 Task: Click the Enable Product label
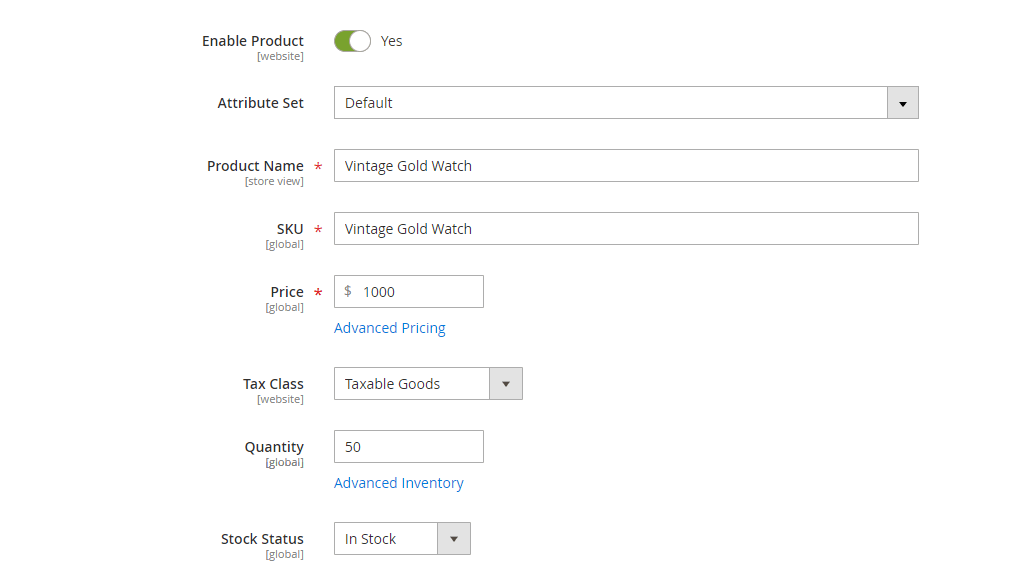click(253, 40)
